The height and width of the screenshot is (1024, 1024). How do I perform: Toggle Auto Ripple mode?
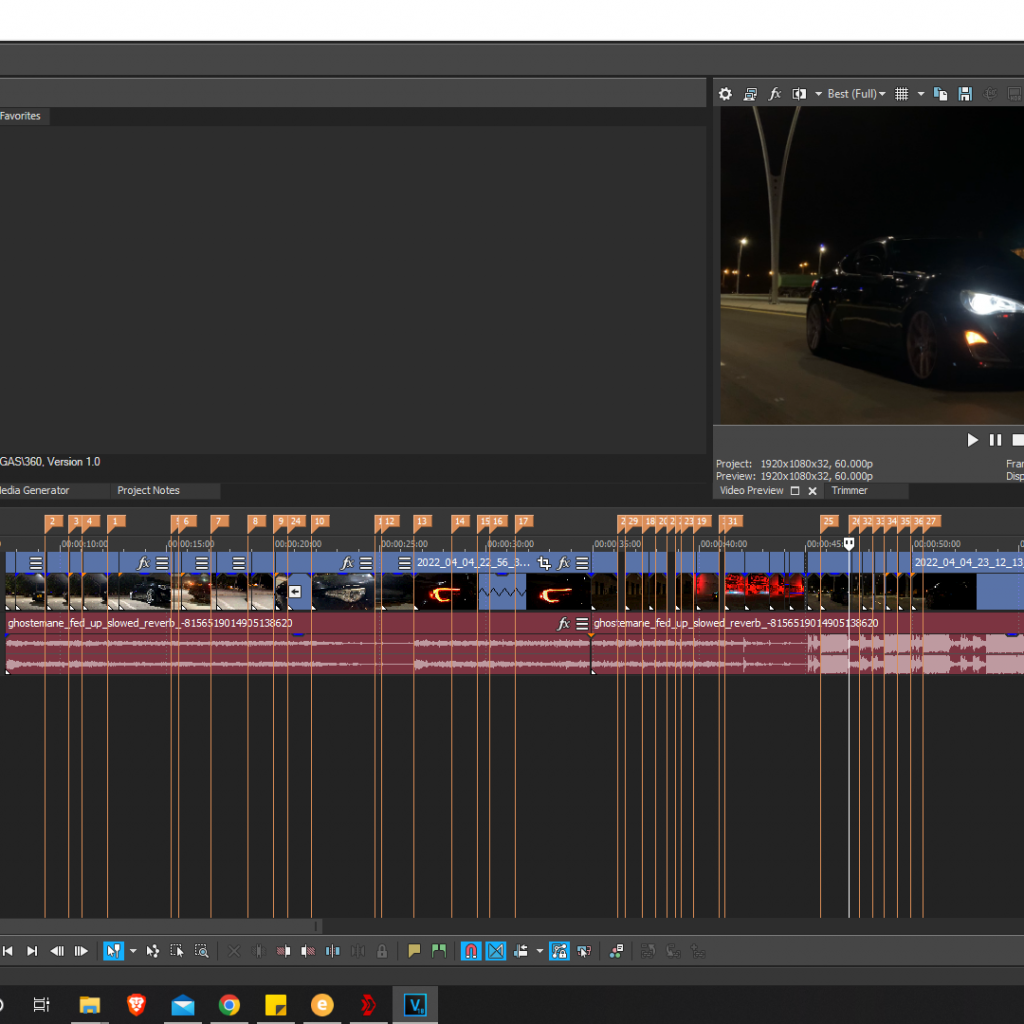(x=520, y=951)
